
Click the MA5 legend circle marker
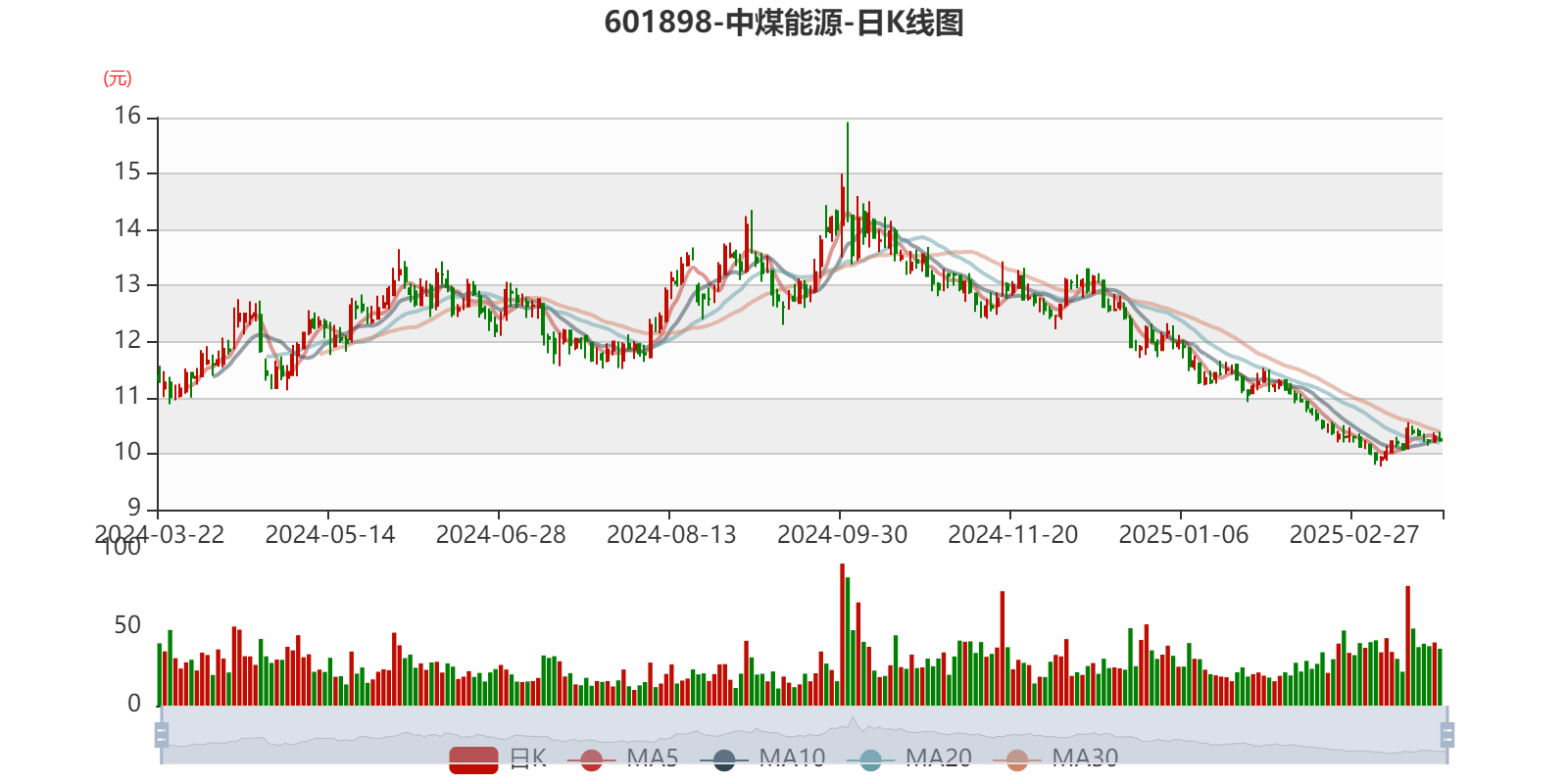(592, 759)
